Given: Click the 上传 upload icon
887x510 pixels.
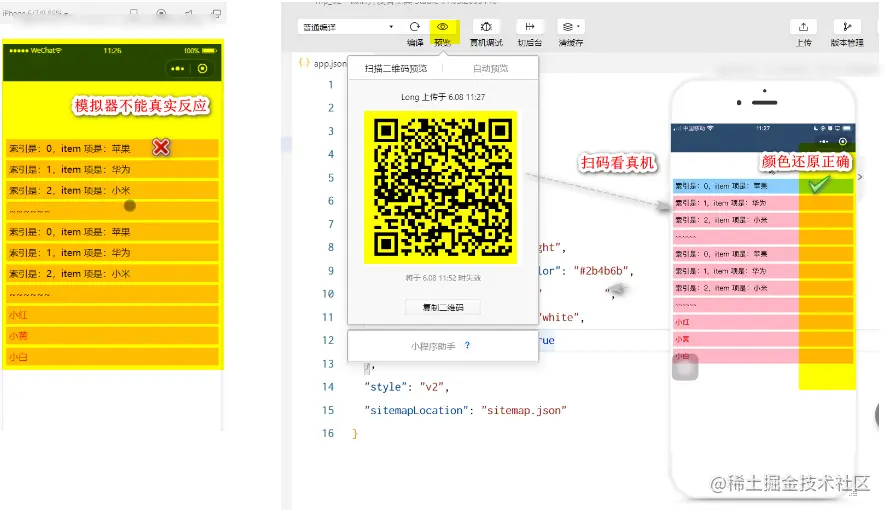Looking at the screenshot, I should [x=803, y=27].
